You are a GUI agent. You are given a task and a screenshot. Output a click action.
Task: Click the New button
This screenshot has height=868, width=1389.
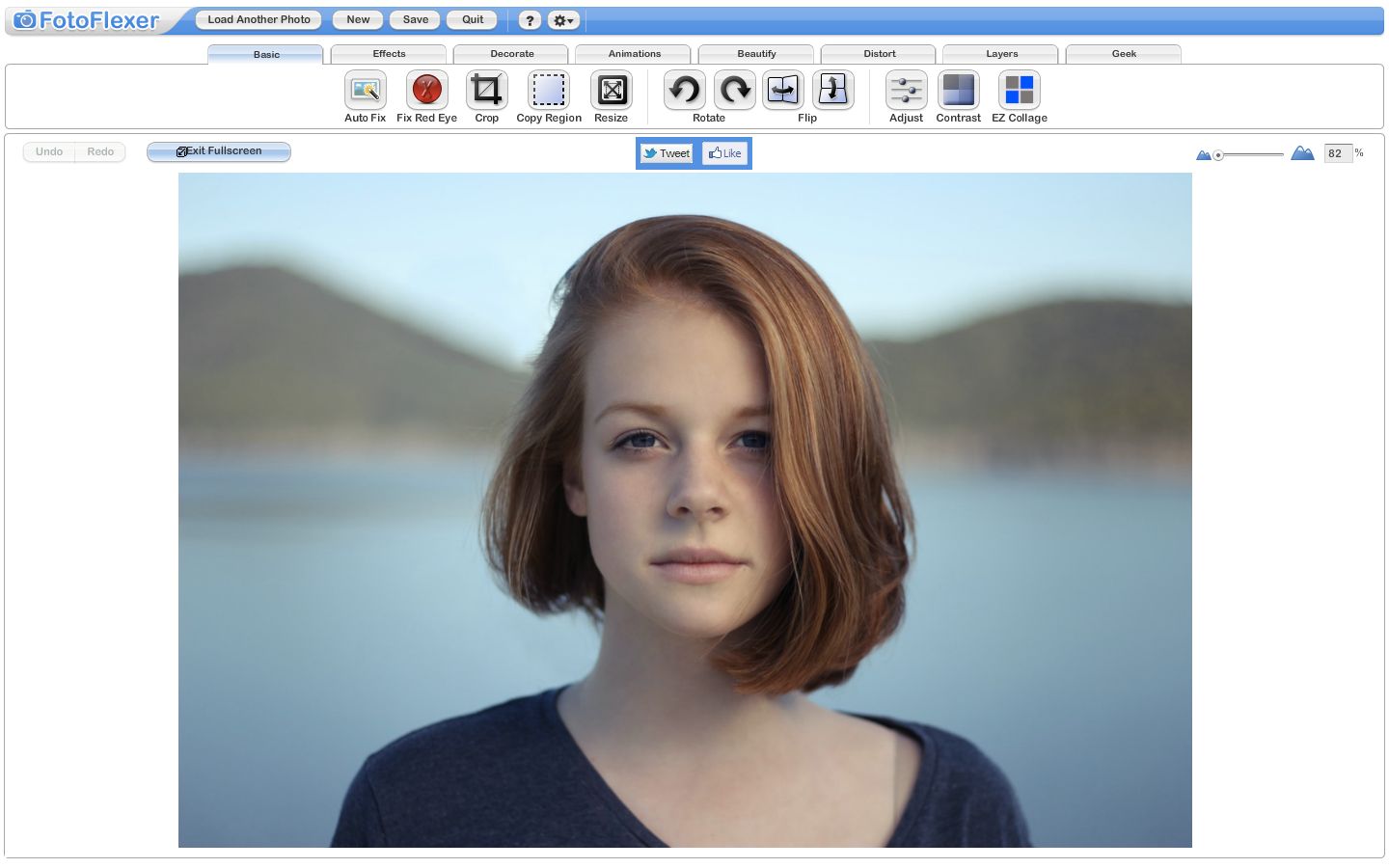point(358,19)
